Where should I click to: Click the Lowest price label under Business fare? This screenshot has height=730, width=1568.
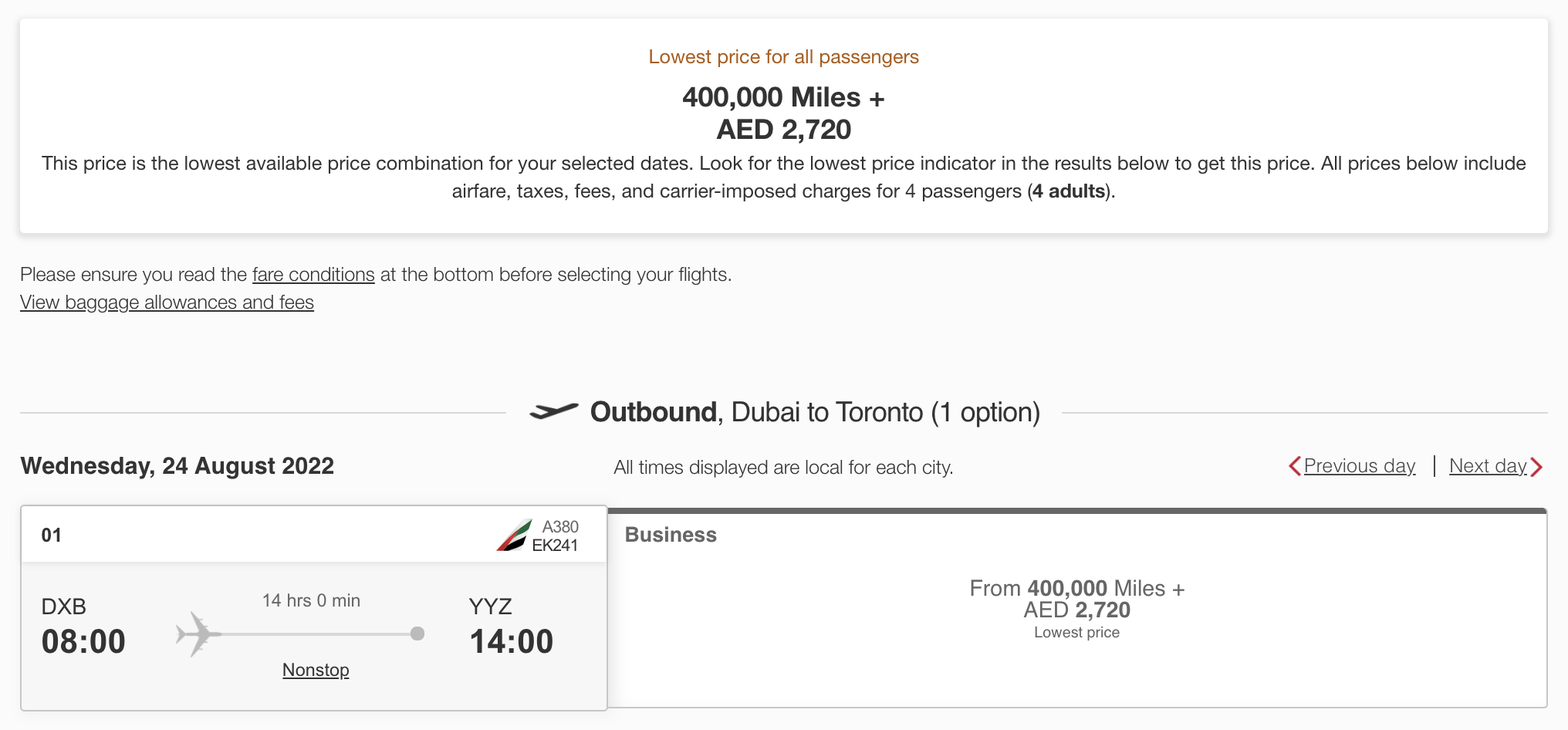click(1076, 633)
